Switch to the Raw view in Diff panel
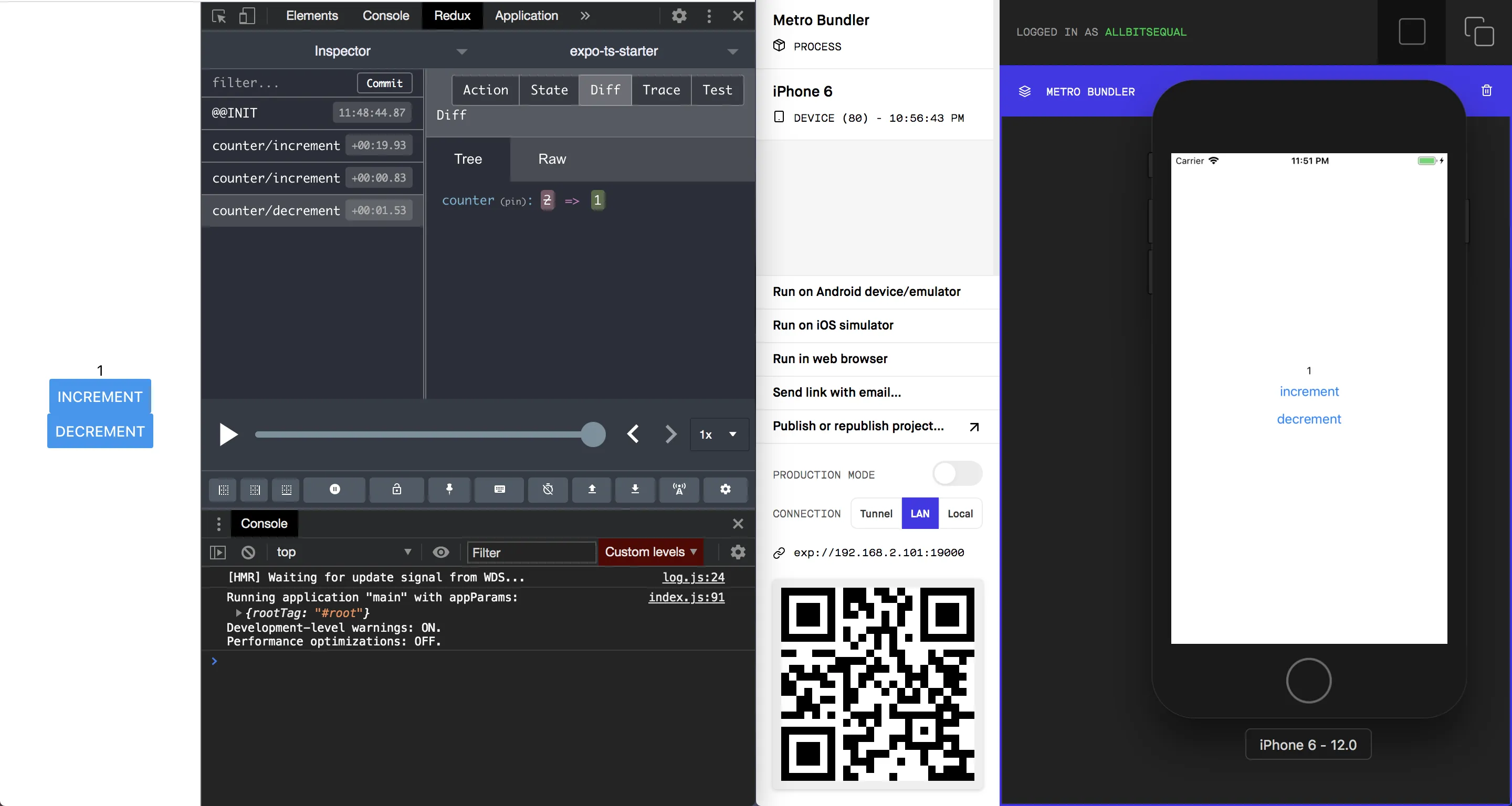 (551, 159)
